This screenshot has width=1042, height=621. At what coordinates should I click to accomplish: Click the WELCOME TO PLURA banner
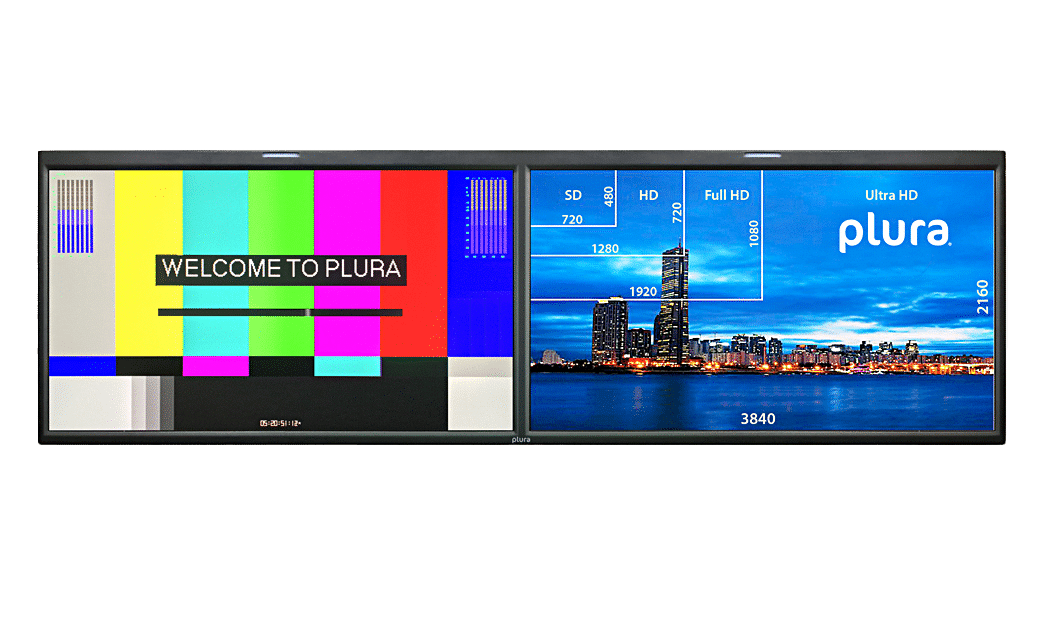(x=280, y=268)
